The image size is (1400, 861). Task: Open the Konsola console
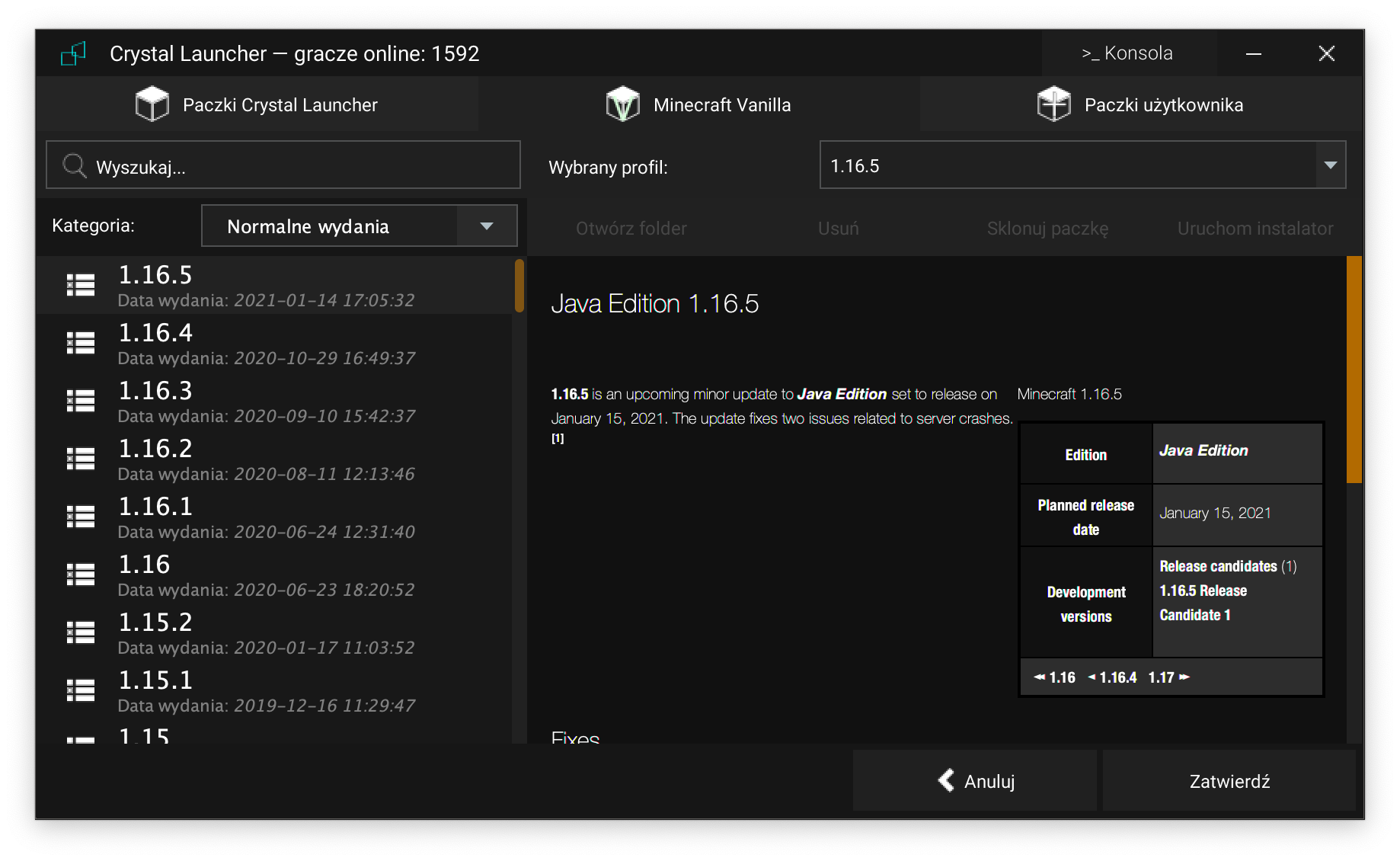(1127, 53)
